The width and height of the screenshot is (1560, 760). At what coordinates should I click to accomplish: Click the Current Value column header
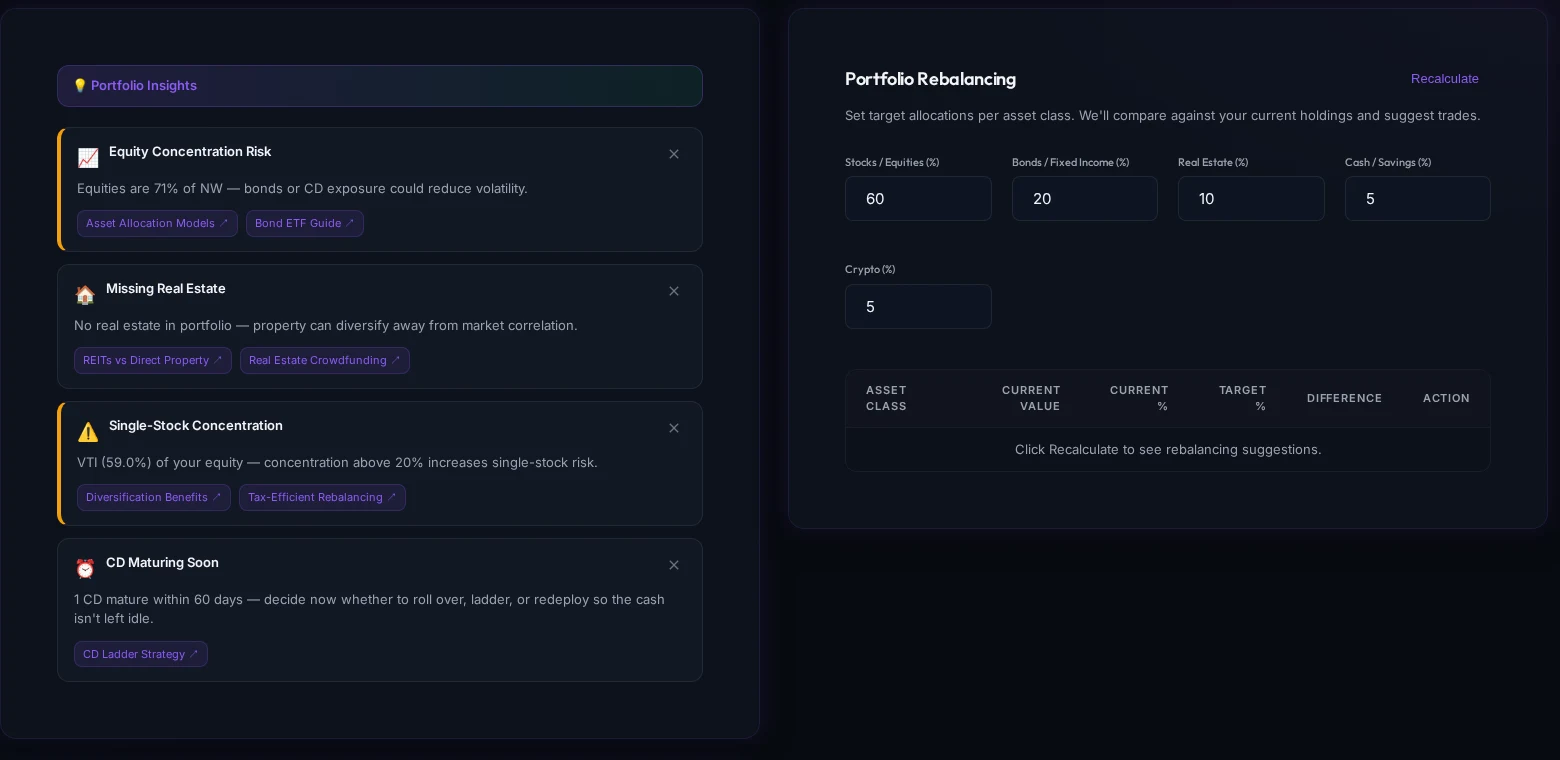tap(1031, 398)
